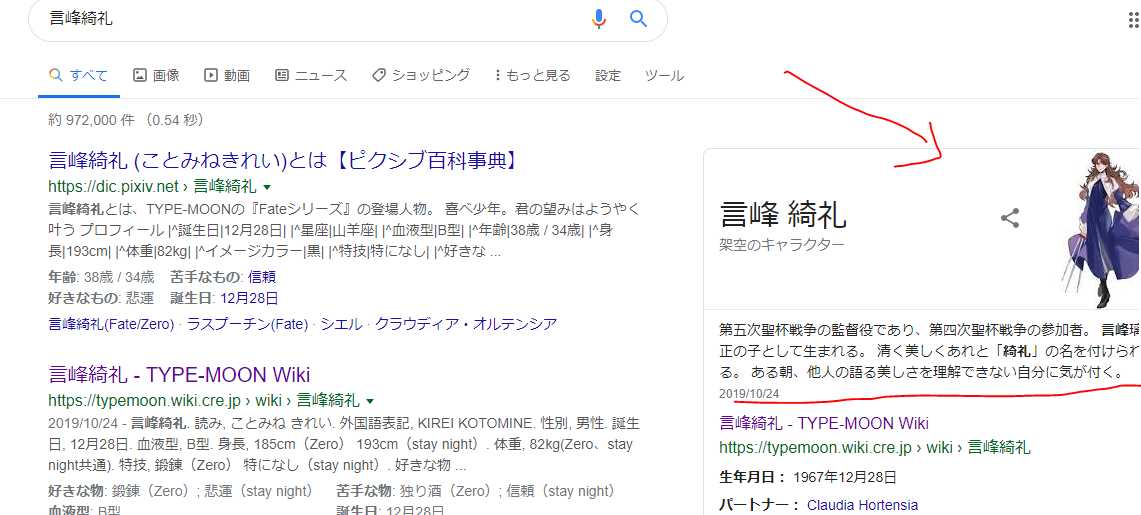1141x515 pixels.
Task: Click the character illustration in knowledge panel
Action: (x=1100, y=230)
